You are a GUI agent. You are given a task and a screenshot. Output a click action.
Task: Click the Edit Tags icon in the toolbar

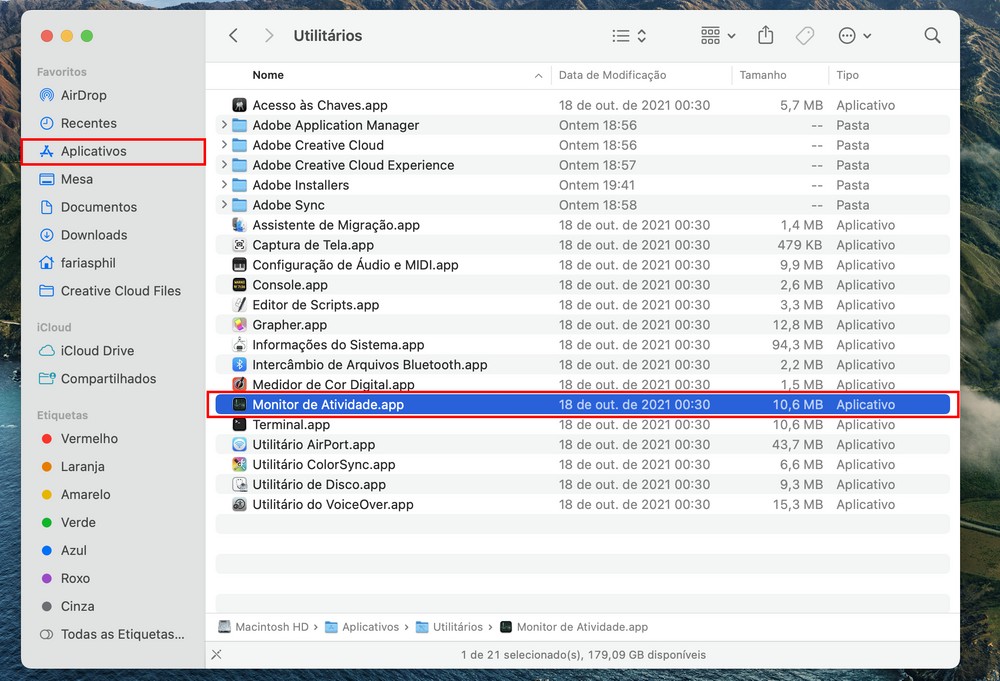point(804,36)
